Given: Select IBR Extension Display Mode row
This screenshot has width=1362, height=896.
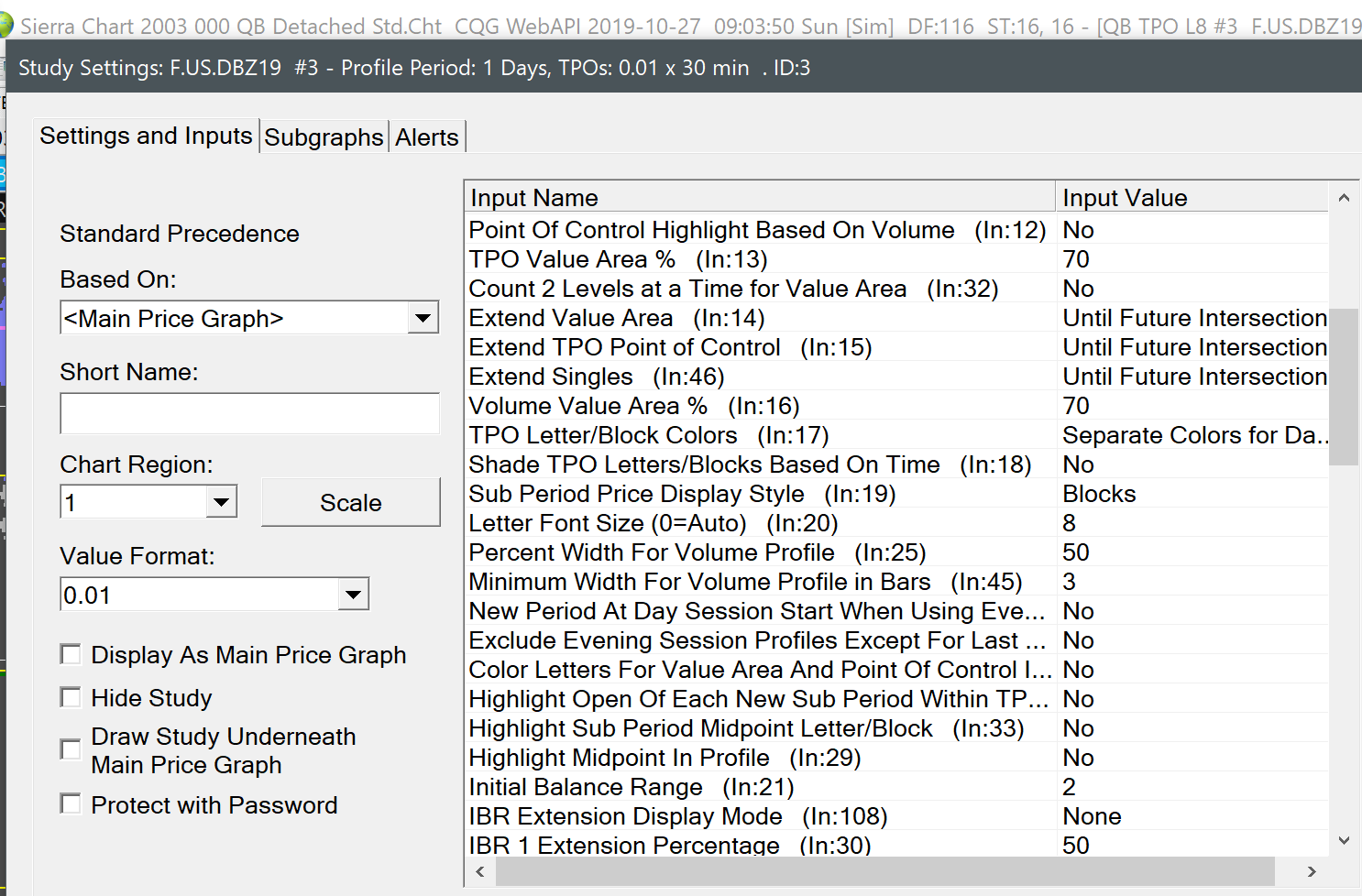Looking at the screenshot, I should point(896,816).
